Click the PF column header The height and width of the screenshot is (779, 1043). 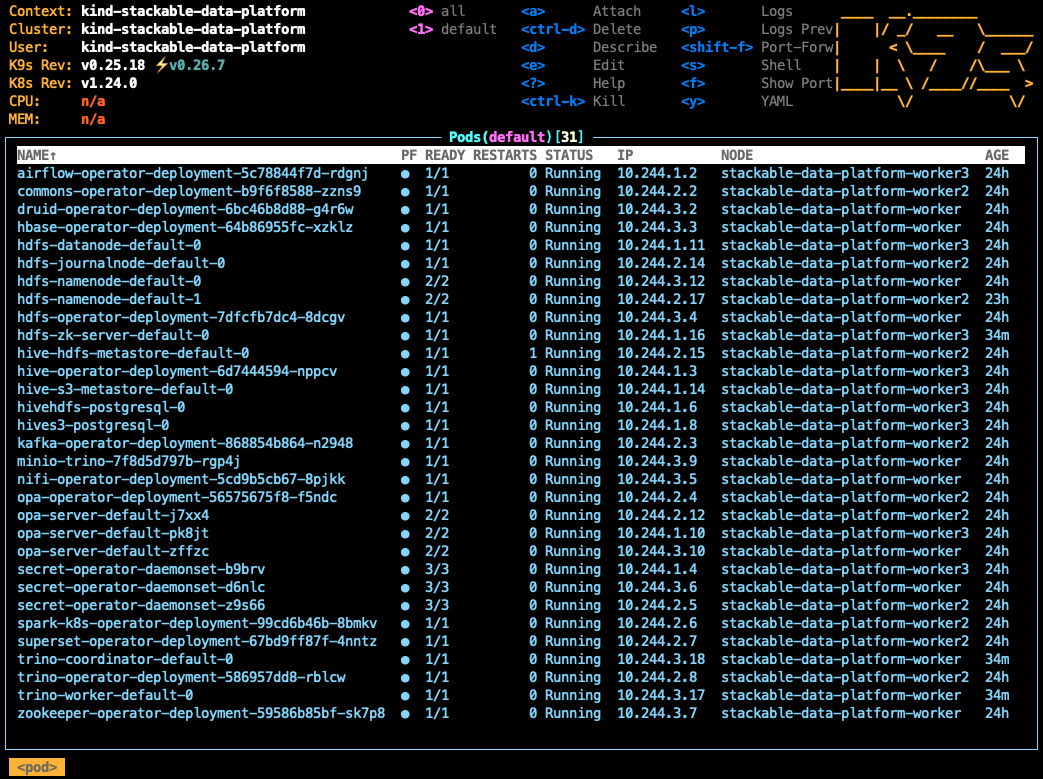(x=409, y=155)
